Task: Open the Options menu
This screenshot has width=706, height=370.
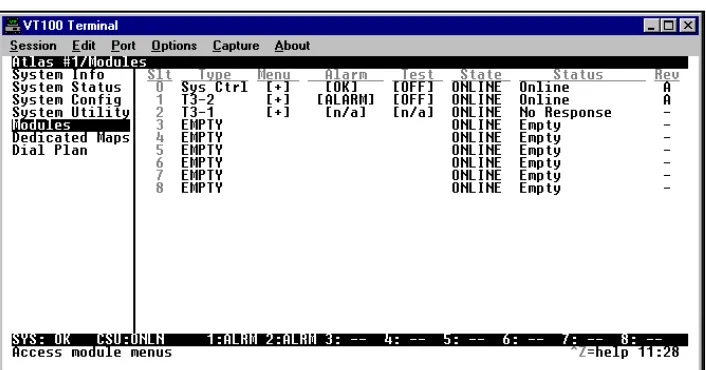Action: [174, 46]
